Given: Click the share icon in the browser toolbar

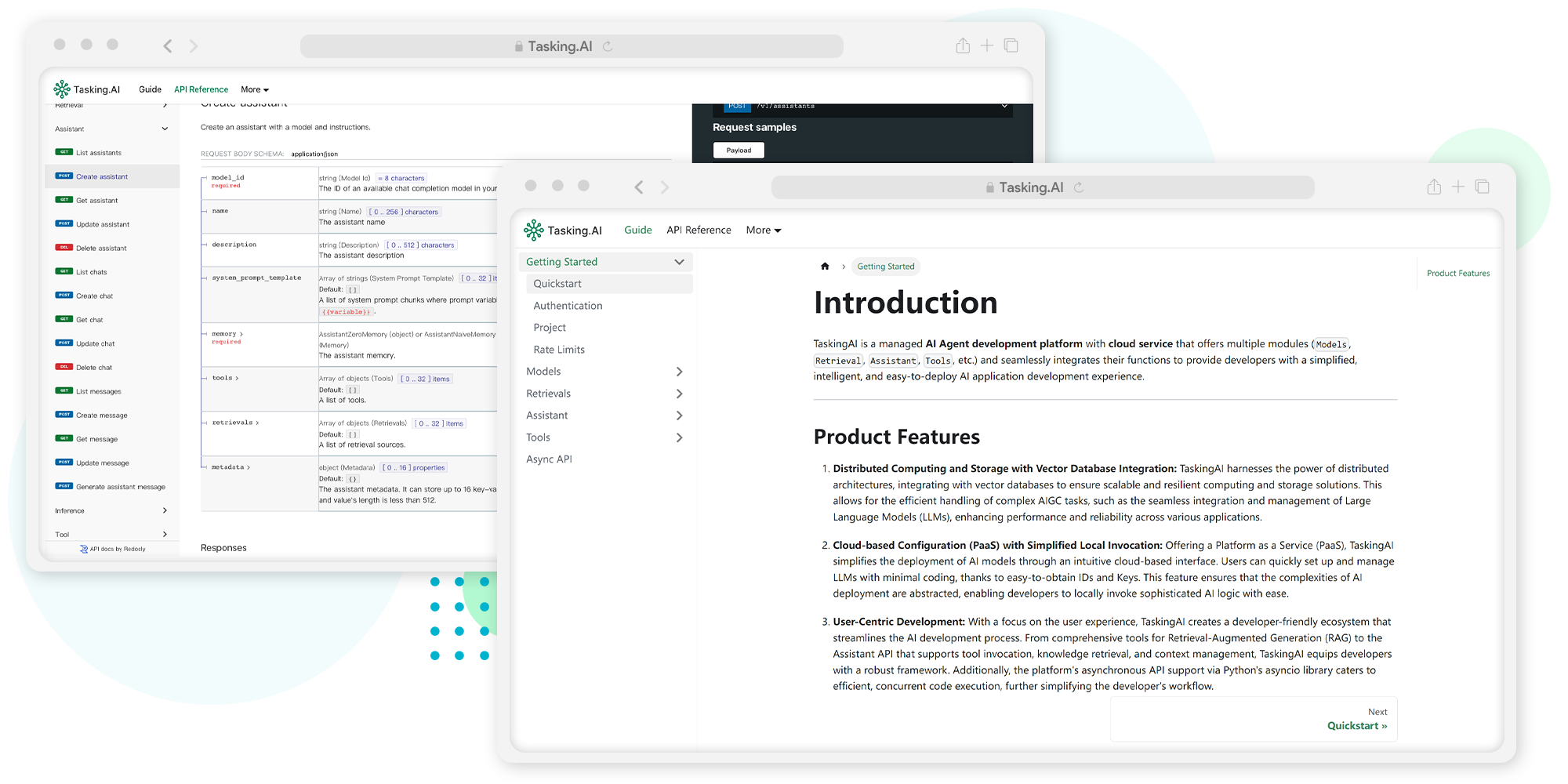Looking at the screenshot, I should click(1434, 186).
